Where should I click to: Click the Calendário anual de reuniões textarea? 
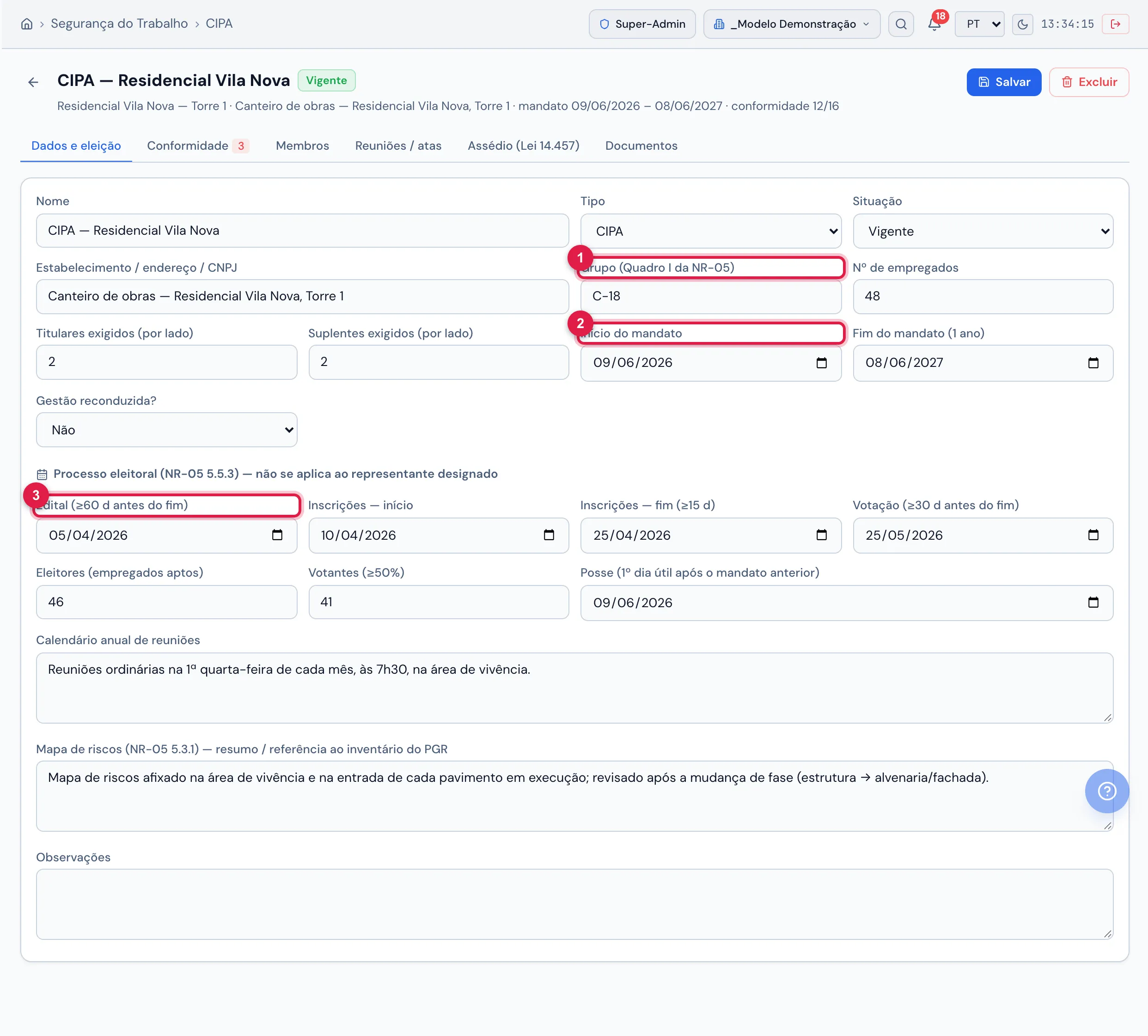(x=574, y=688)
